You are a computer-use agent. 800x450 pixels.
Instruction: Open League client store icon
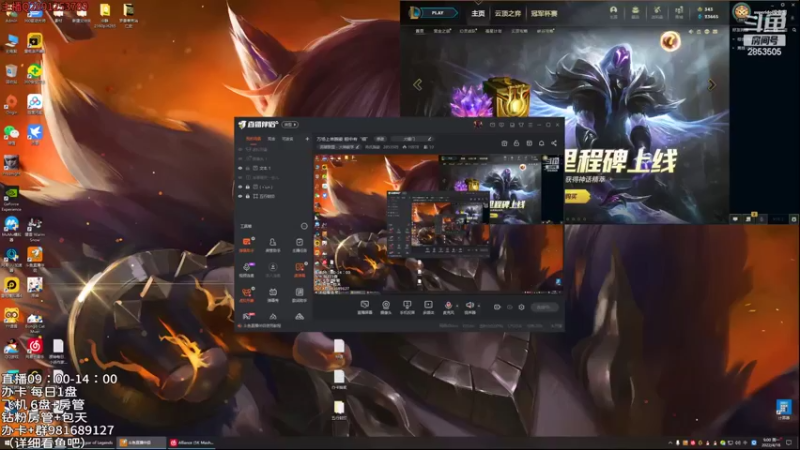679,12
